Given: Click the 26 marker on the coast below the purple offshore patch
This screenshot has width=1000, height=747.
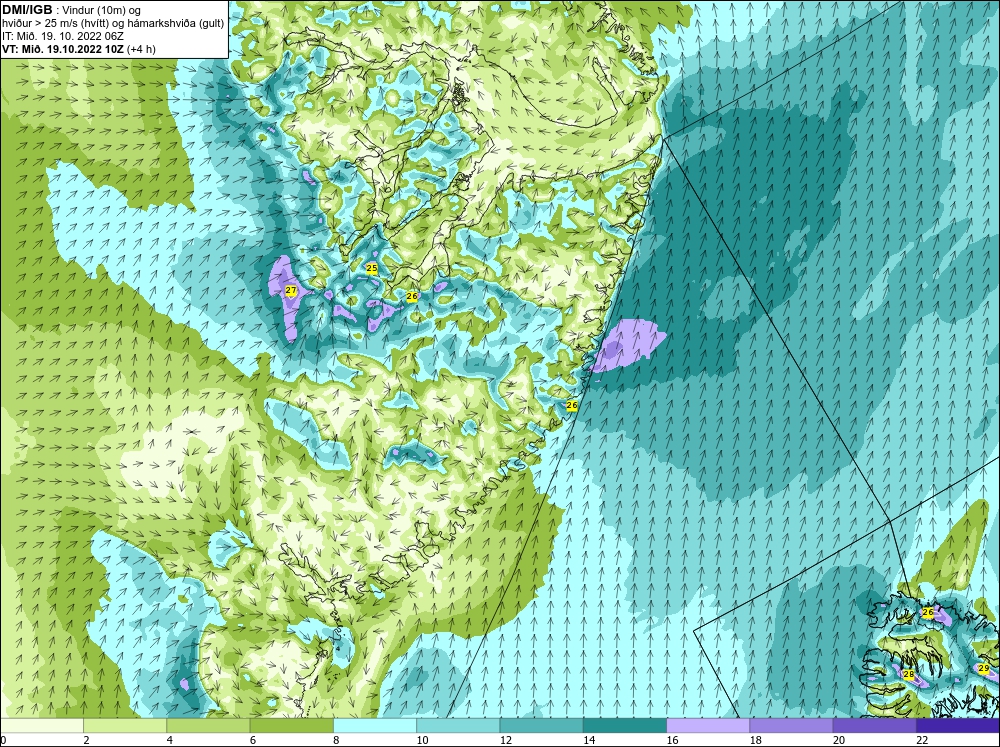Looking at the screenshot, I should [x=572, y=405].
